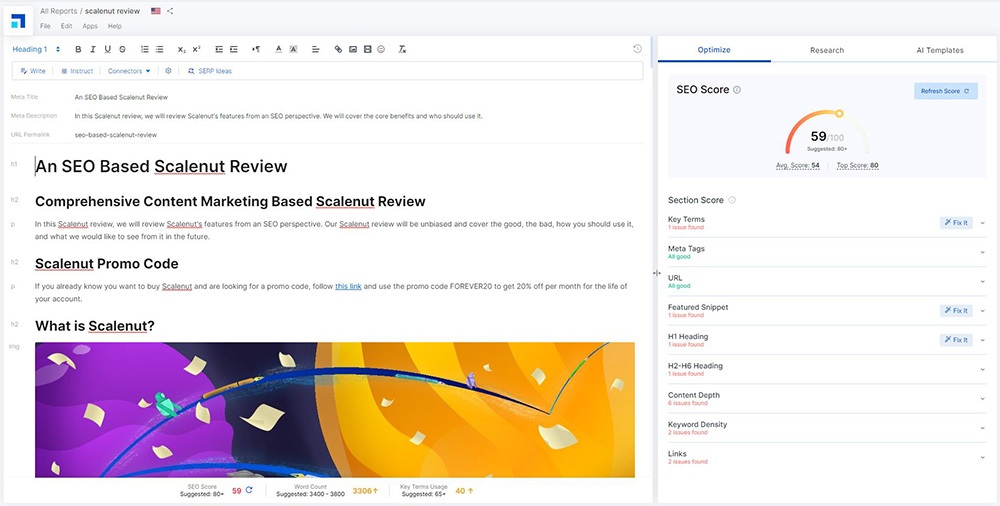Open the Heading 1 style dropdown
Image resolution: width=1000 pixels, height=506 pixels.
pyautogui.click(x=36, y=49)
